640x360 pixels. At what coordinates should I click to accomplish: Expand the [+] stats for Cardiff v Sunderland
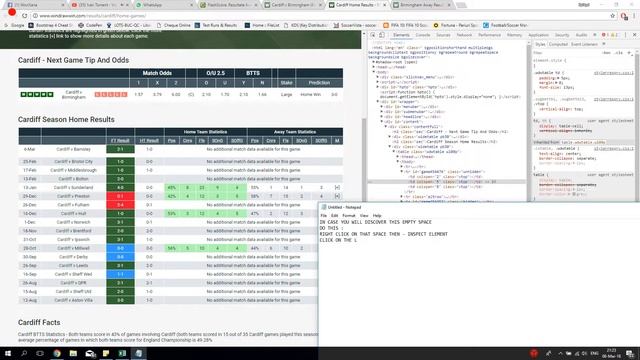click(337, 187)
